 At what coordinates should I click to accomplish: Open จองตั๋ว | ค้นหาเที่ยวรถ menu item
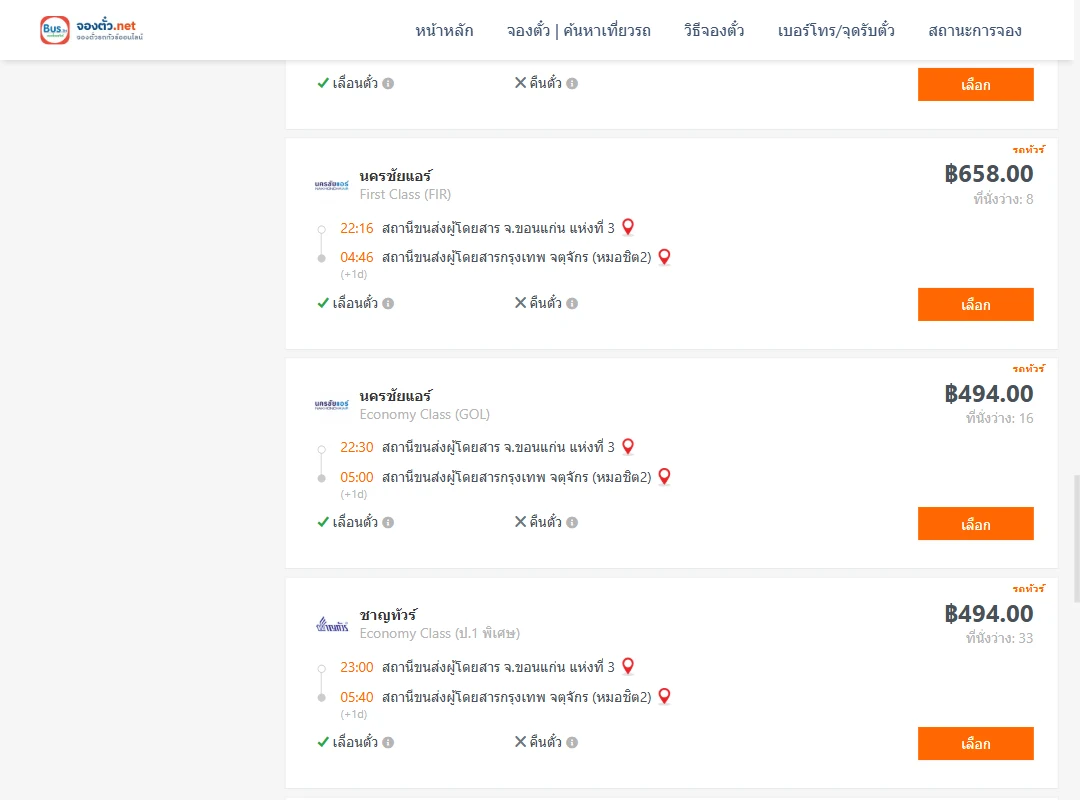pyautogui.click(x=579, y=30)
